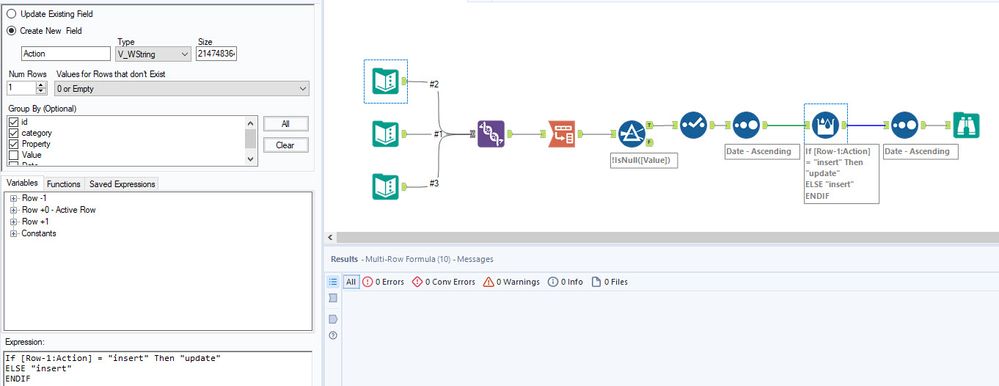Uncheck the Property group-by checkbox
This screenshot has height=386, width=999.
coord(14,144)
